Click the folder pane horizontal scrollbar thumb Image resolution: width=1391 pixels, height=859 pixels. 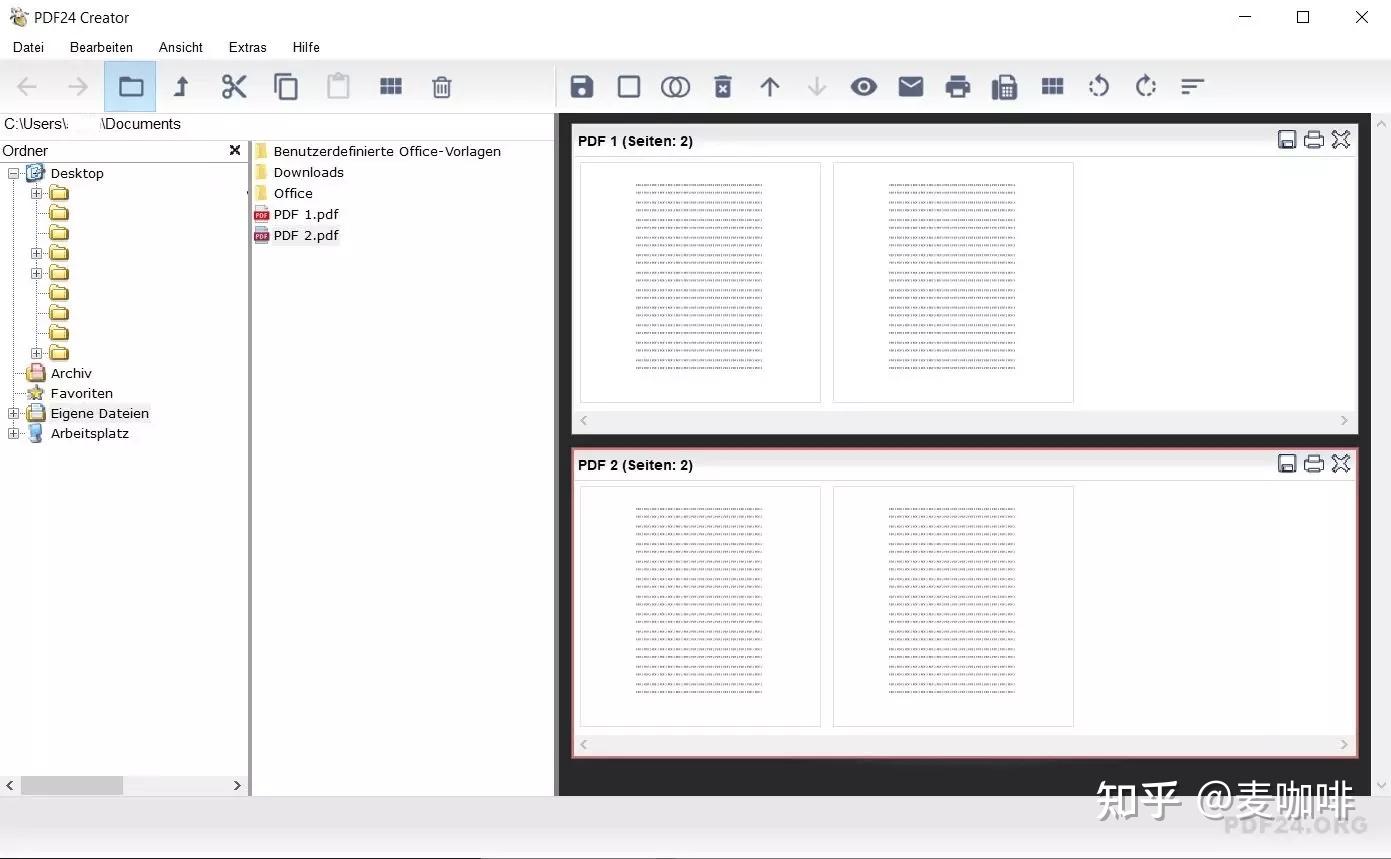click(72, 786)
